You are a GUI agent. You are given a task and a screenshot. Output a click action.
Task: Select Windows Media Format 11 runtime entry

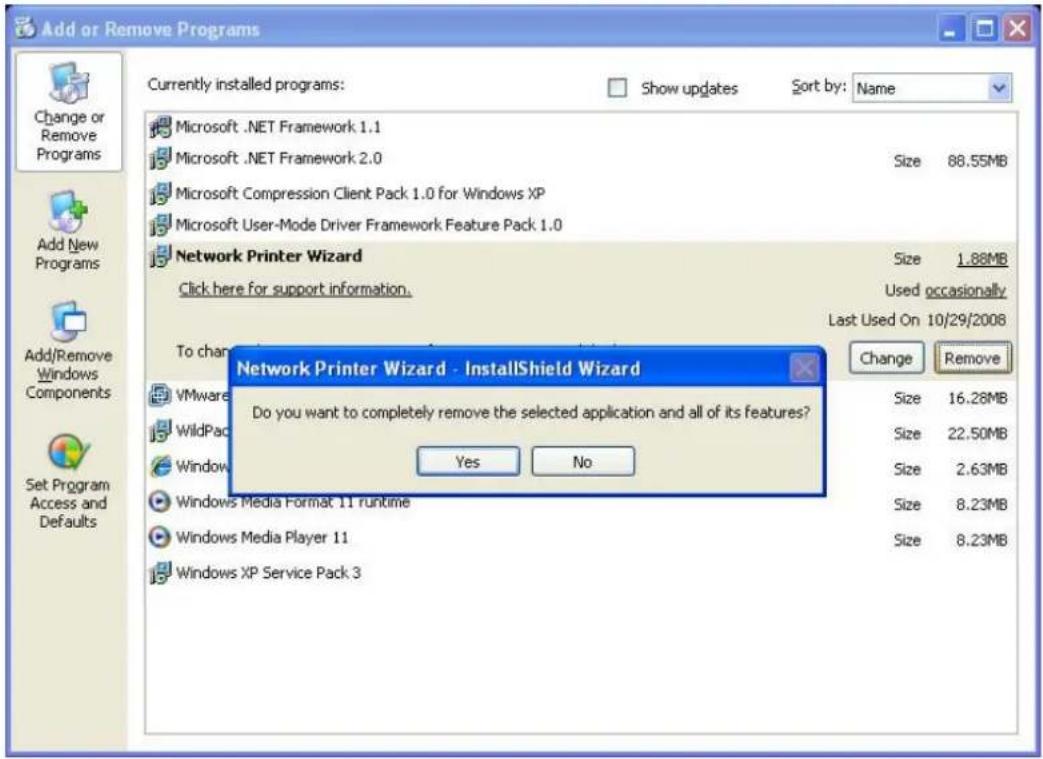click(x=293, y=502)
